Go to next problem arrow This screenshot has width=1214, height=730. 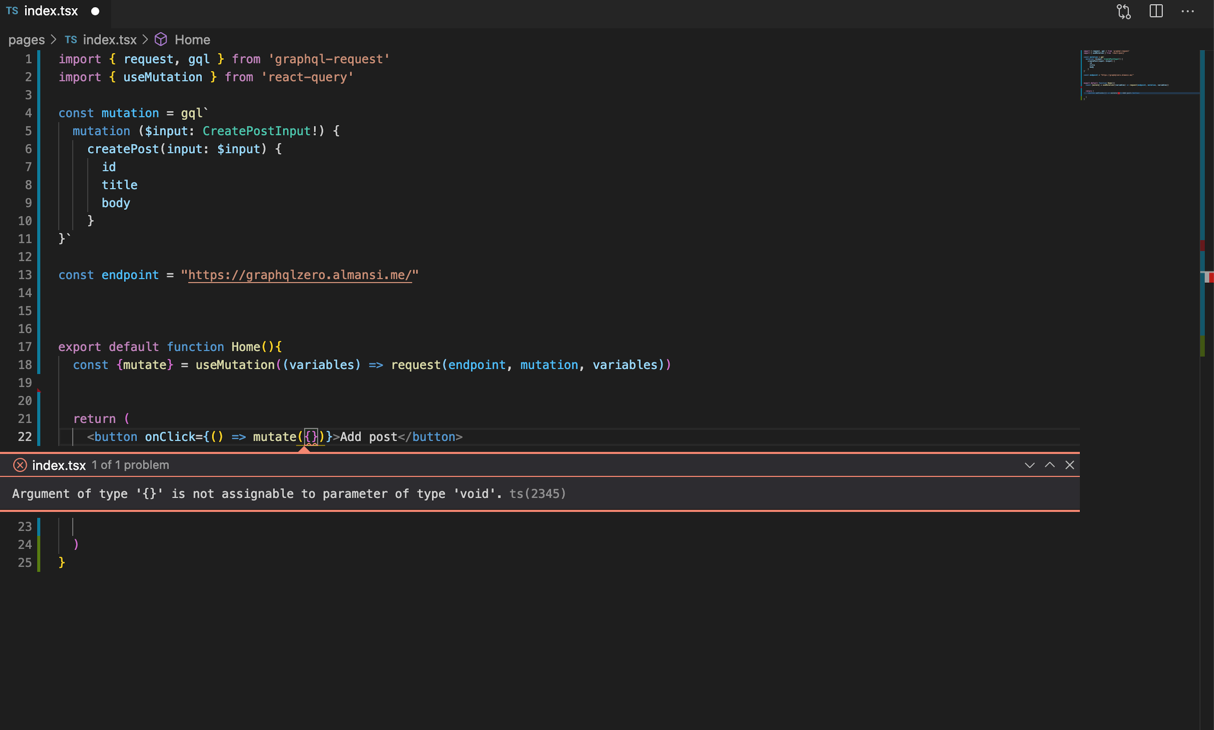[x=1030, y=465]
